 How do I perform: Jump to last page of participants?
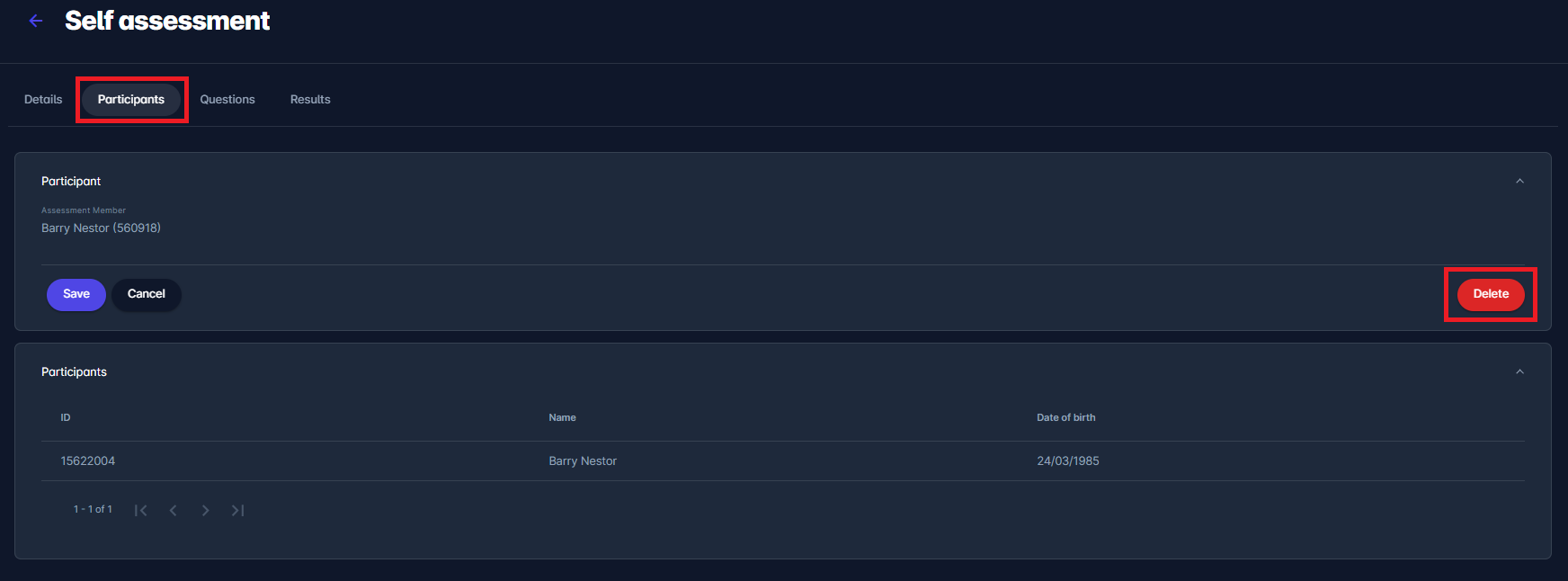(x=237, y=510)
